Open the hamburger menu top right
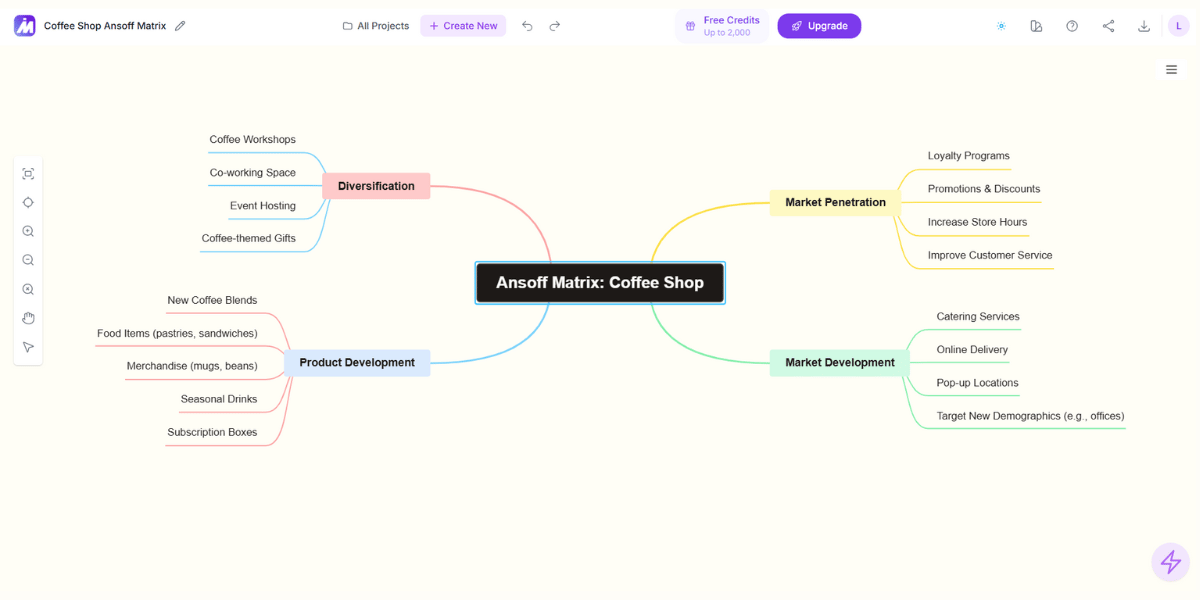 [x=1171, y=69]
